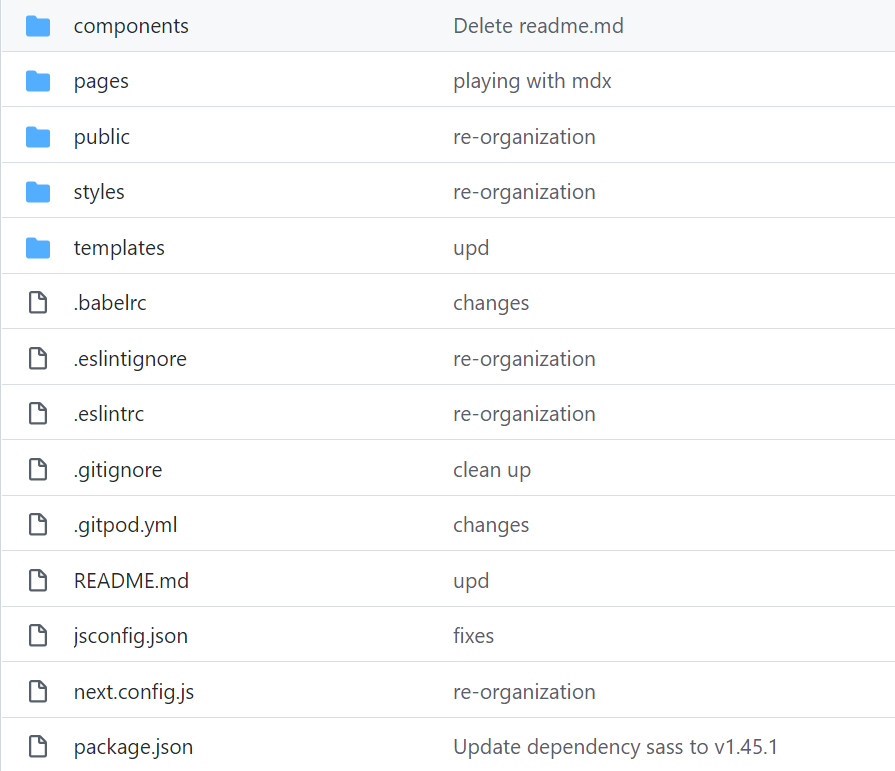View the "Update dependency sass to v1.45.1" commit
Image resolution: width=895 pixels, height=771 pixels.
point(615,747)
